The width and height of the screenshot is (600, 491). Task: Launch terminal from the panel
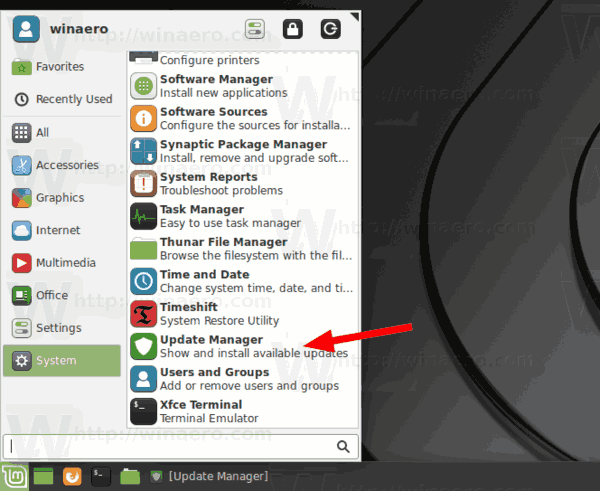coord(101,477)
